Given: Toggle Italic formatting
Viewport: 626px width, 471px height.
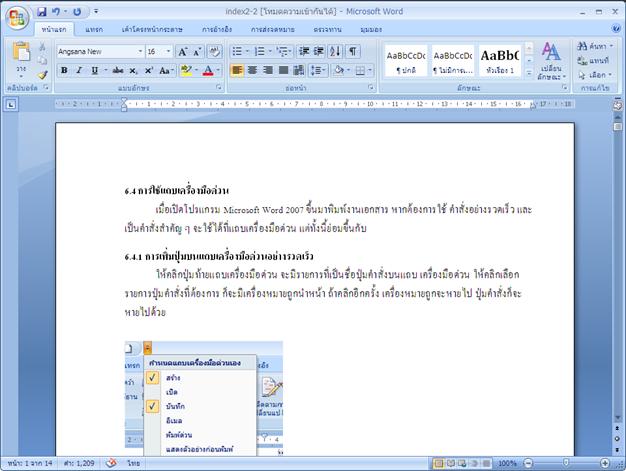Looking at the screenshot, I should [79, 70].
